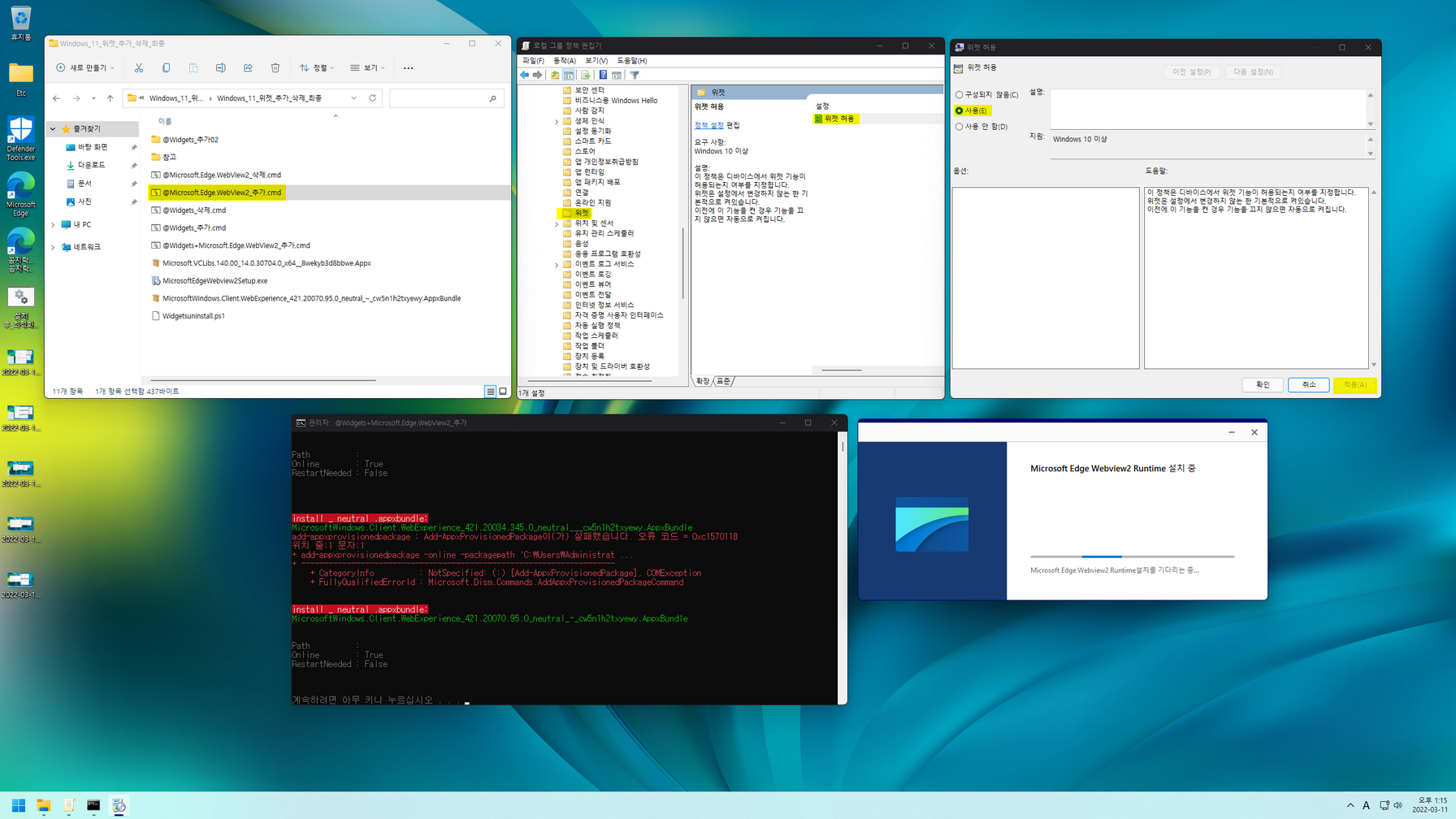This screenshot has width=1456, height=819.
Task: Refresh the Explorer folder view
Action: coord(372,98)
